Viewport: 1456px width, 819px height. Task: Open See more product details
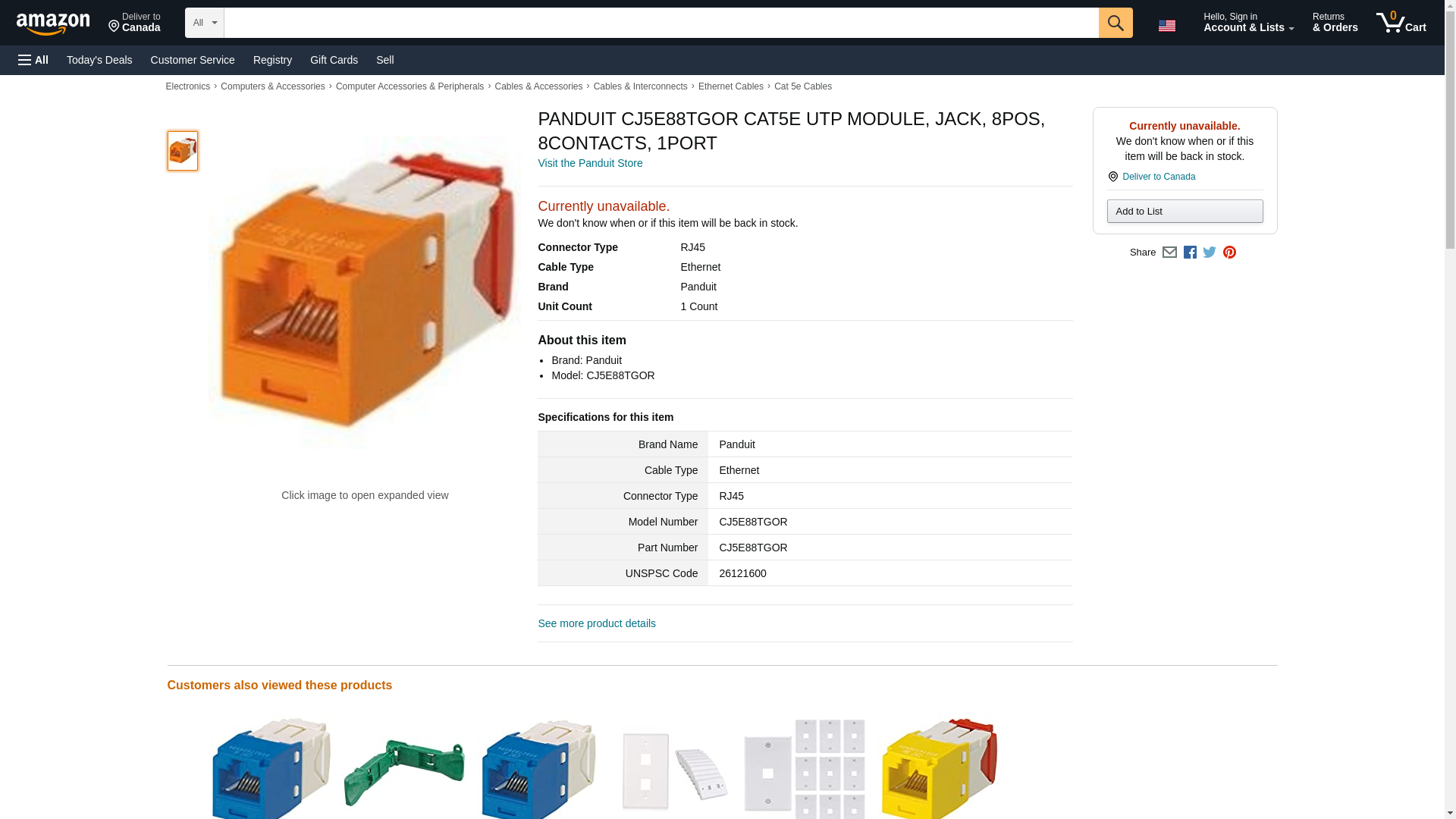[597, 623]
